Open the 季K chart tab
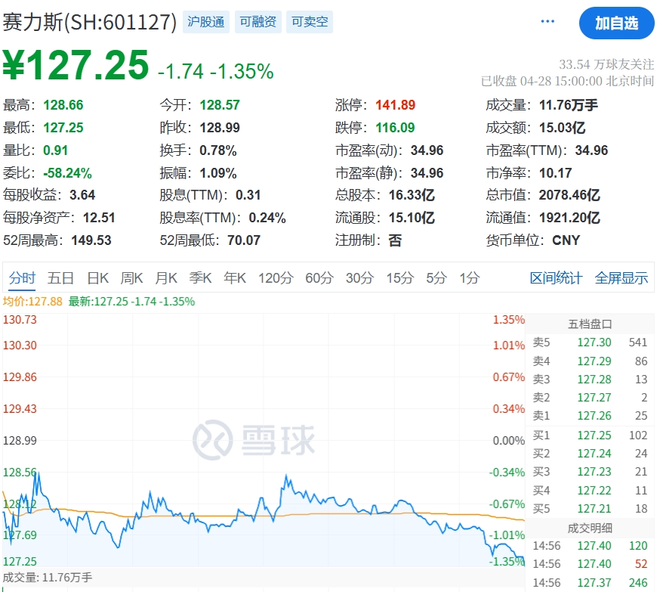 pos(200,278)
